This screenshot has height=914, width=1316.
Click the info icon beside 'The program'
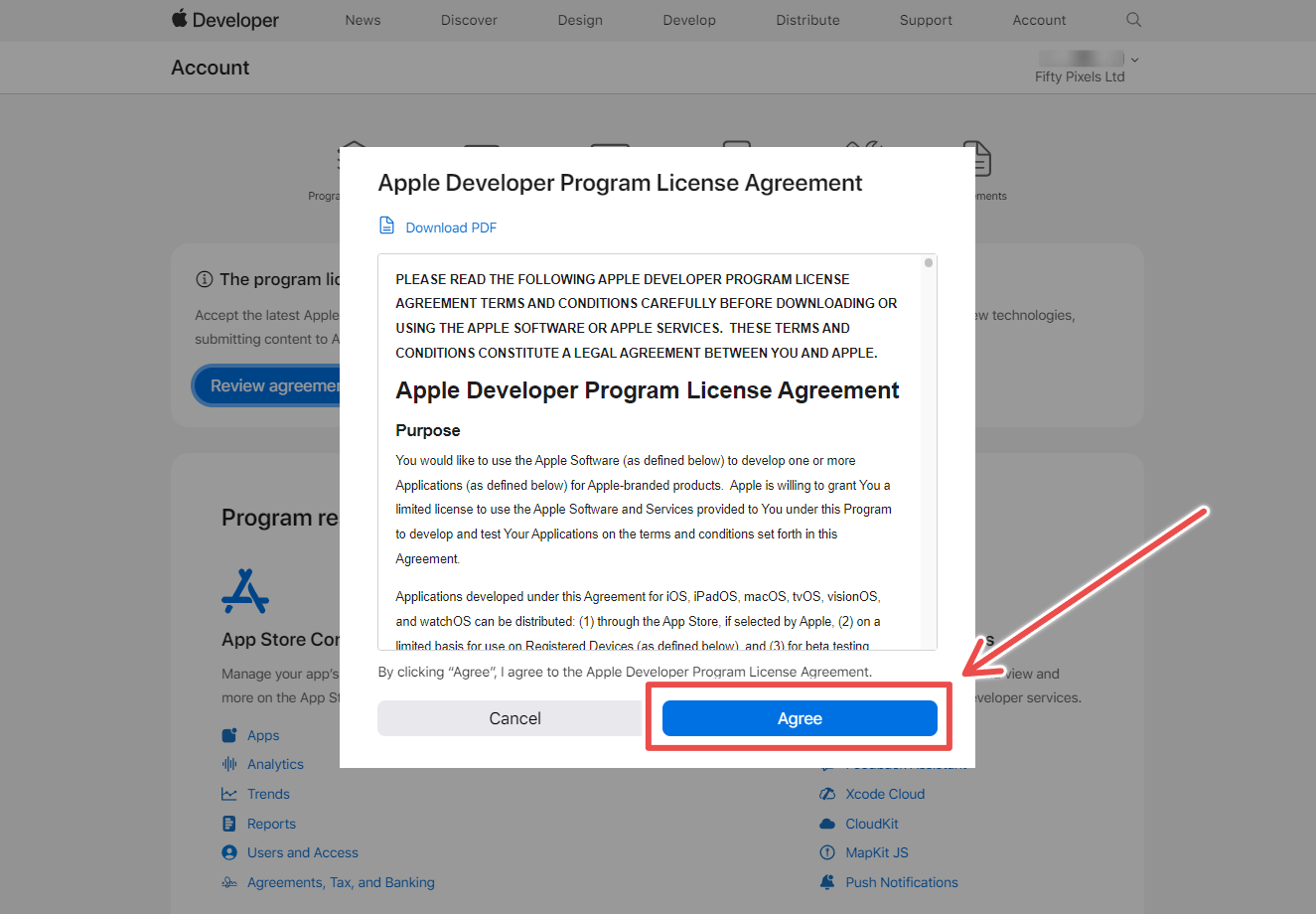[205, 279]
